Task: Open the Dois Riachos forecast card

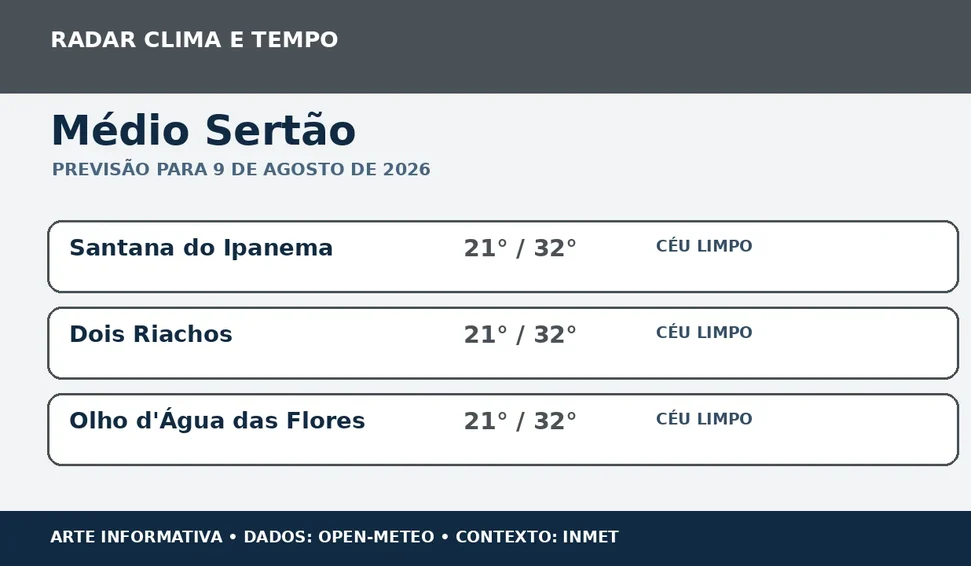Action: pyautogui.click(x=503, y=343)
